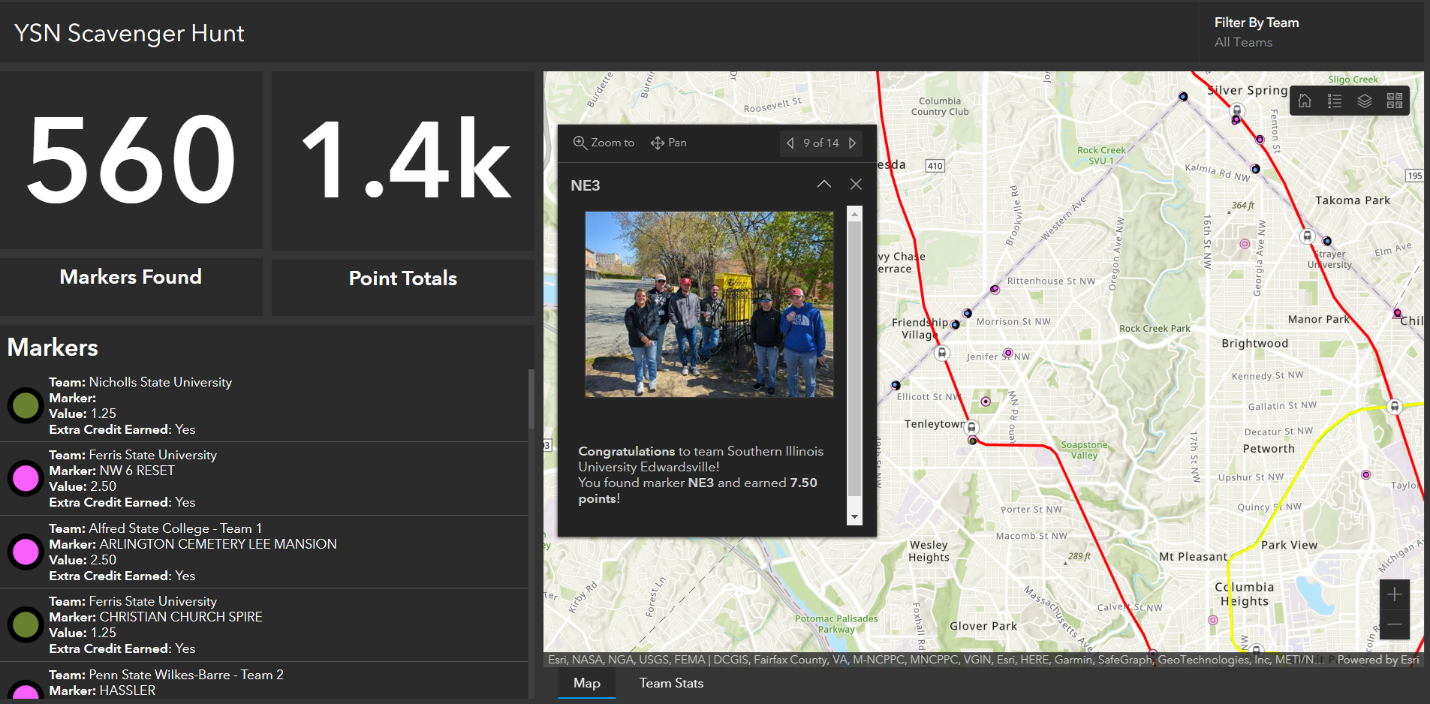Image resolution: width=1430 pixels, height=704 pixels.
Task: Advance to next popup feature arrow
Action: tap(852, 143)
